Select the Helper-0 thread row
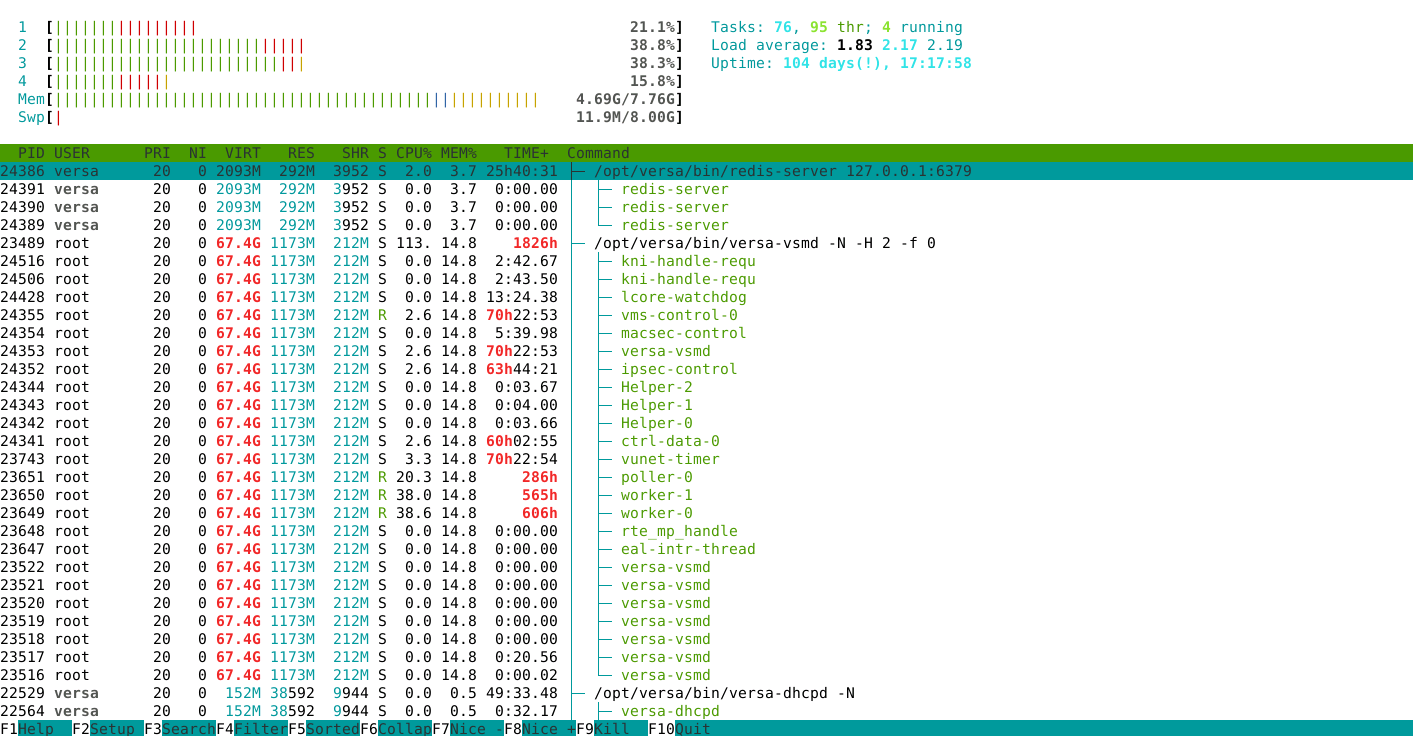Image resolution: width=1413 pixels, height=736 pixels. pyautogui.click(x=706, y=423)
